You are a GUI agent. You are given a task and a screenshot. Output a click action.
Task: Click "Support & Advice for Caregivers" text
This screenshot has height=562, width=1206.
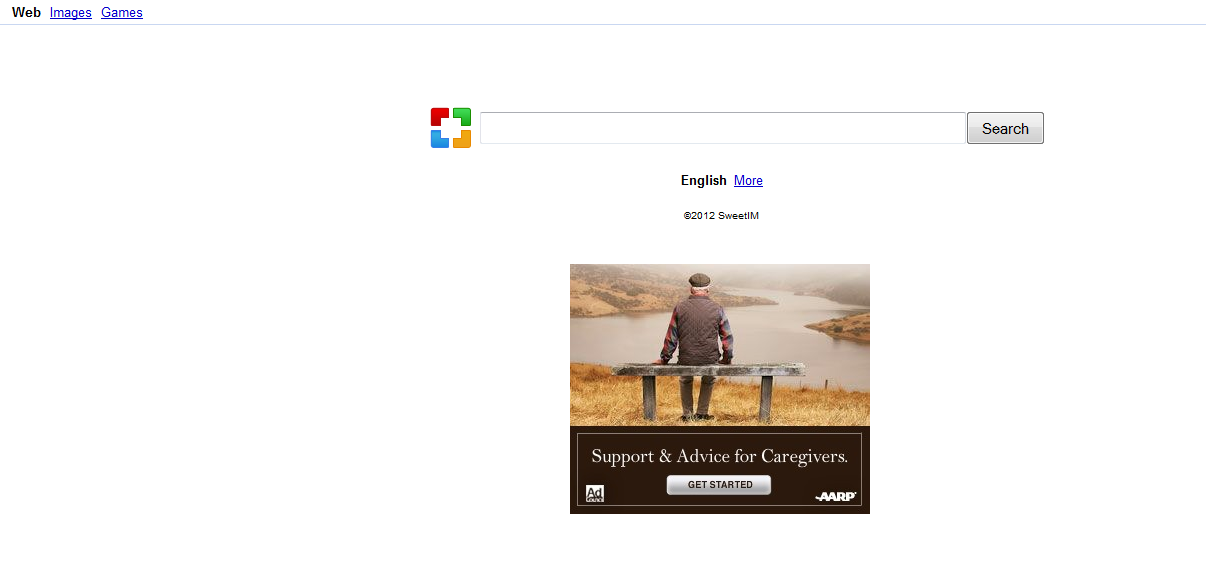pyautogui.click(x=720, y=457)
